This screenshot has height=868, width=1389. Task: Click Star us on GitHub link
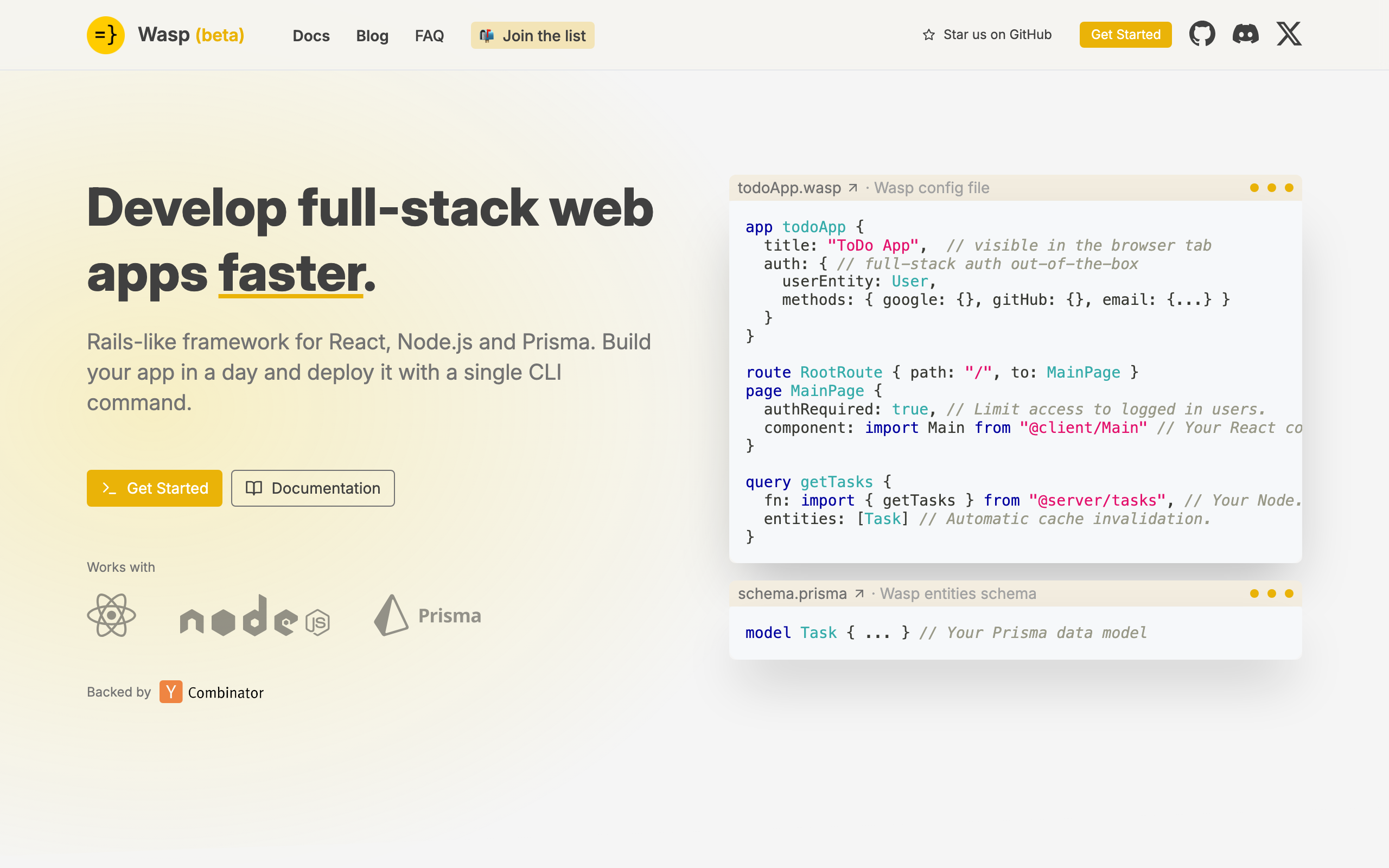(x=997, y=34)
